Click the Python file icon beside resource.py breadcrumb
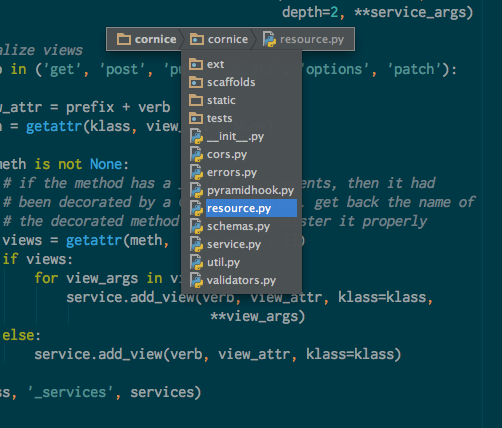502x428 pixels. (269, 39)
